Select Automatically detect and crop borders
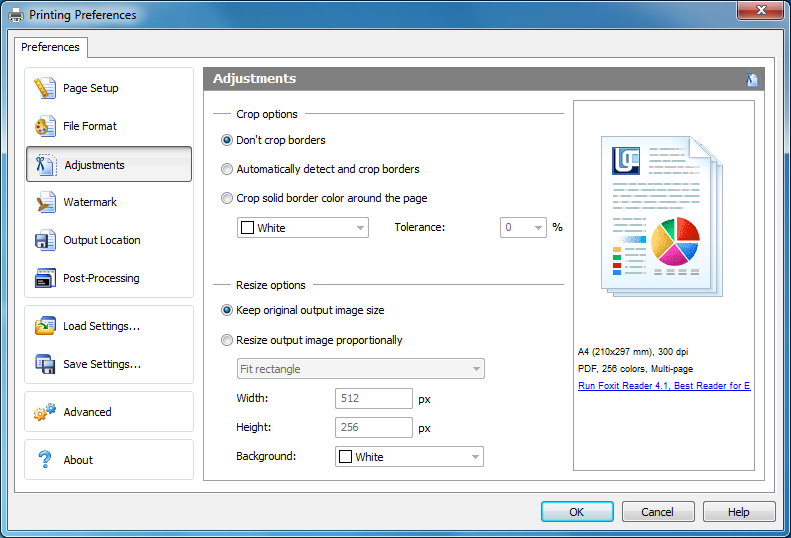The width and height of the screenshot is (791, 538). [x=227, y=169]
